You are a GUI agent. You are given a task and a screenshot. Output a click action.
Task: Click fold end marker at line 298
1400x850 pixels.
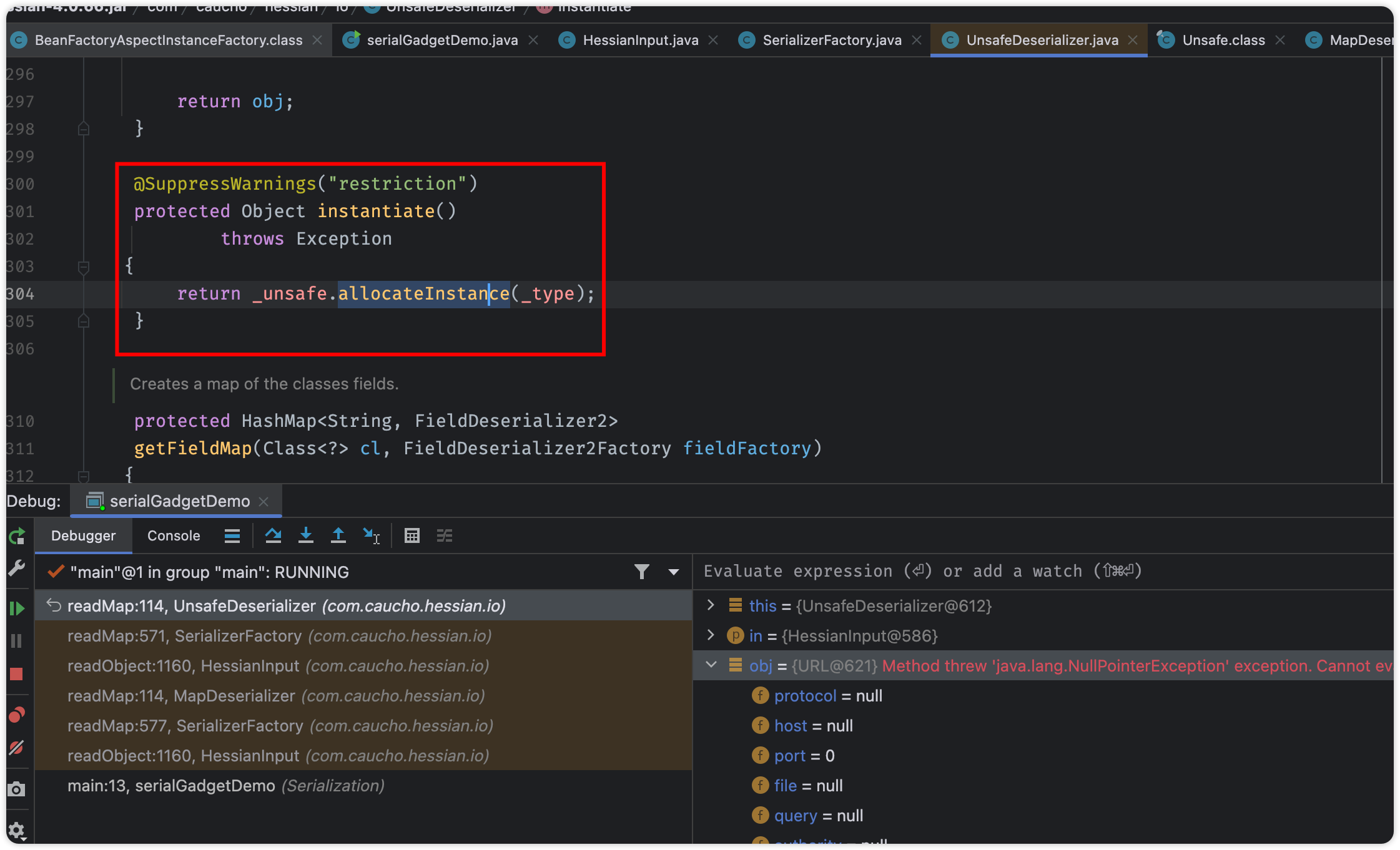tap(83, 129)
